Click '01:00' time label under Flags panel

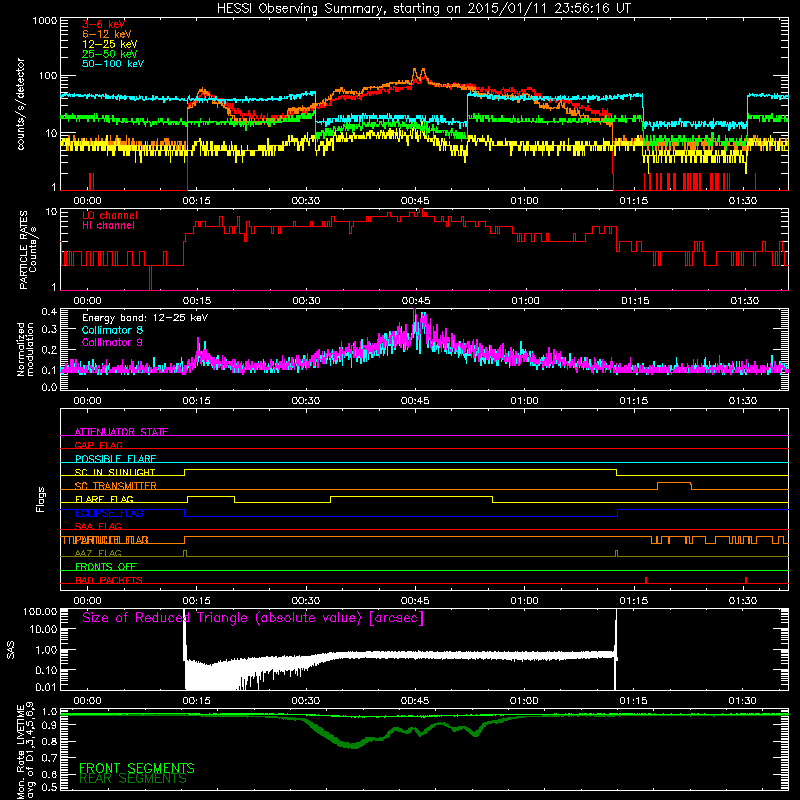[x=524, y=601]
